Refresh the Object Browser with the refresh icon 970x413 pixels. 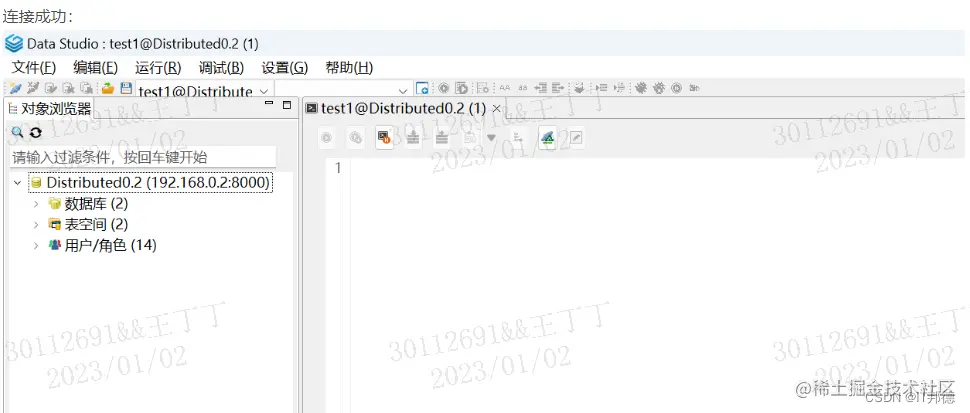[36, 132]
